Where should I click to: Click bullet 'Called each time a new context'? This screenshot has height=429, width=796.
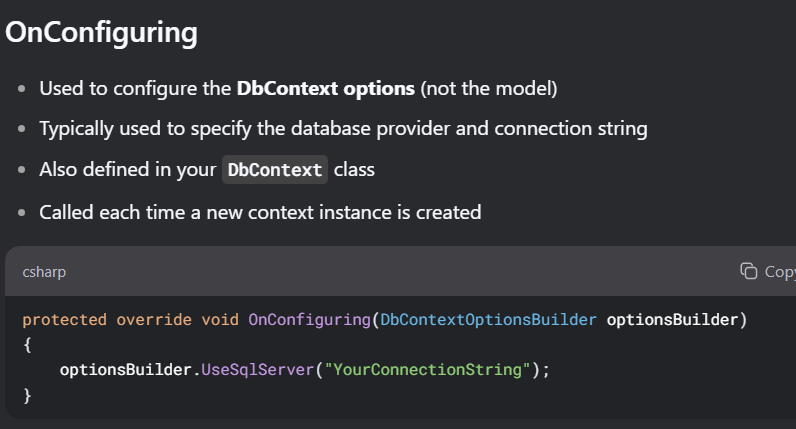tap(260, 212)
